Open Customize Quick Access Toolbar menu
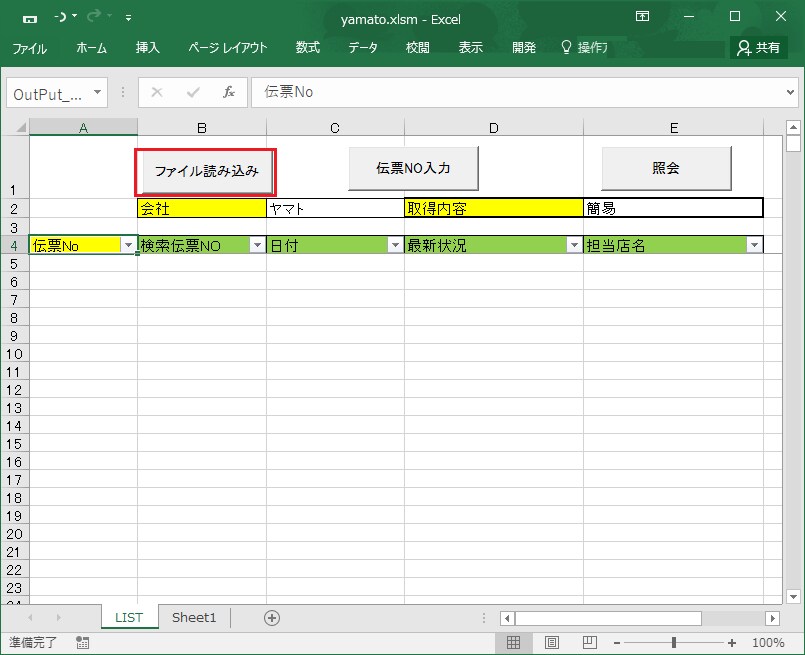Viewport: 805px width, 655px height. 128,17
